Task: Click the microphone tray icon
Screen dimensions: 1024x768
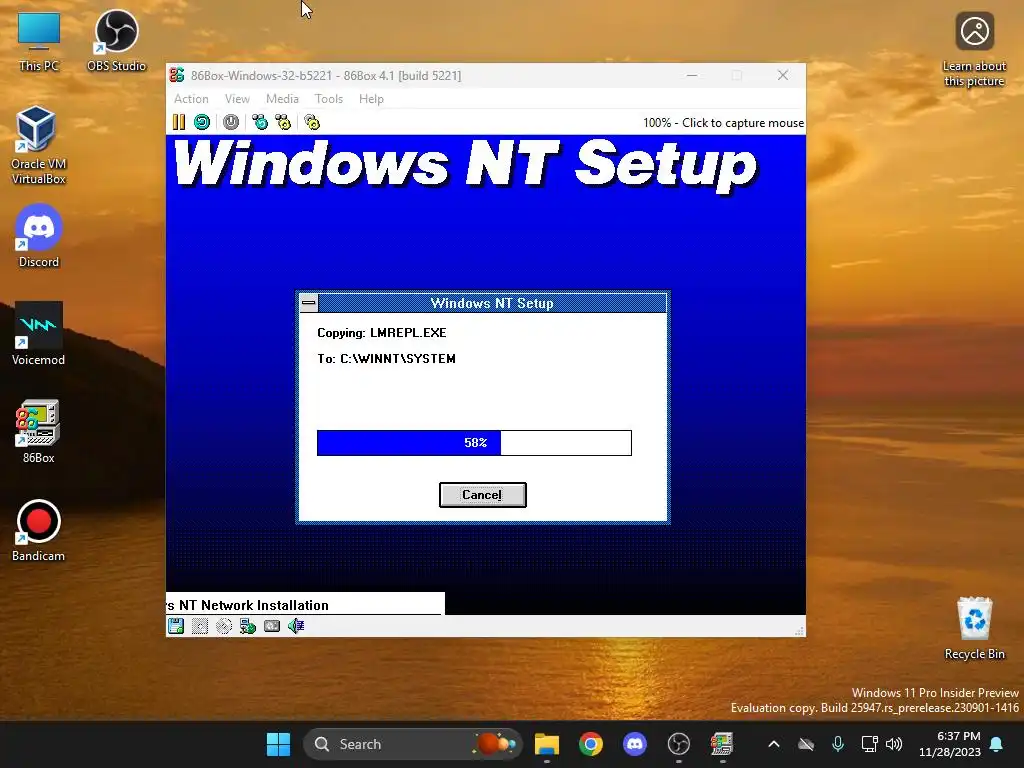Action: tap(838, 744)
